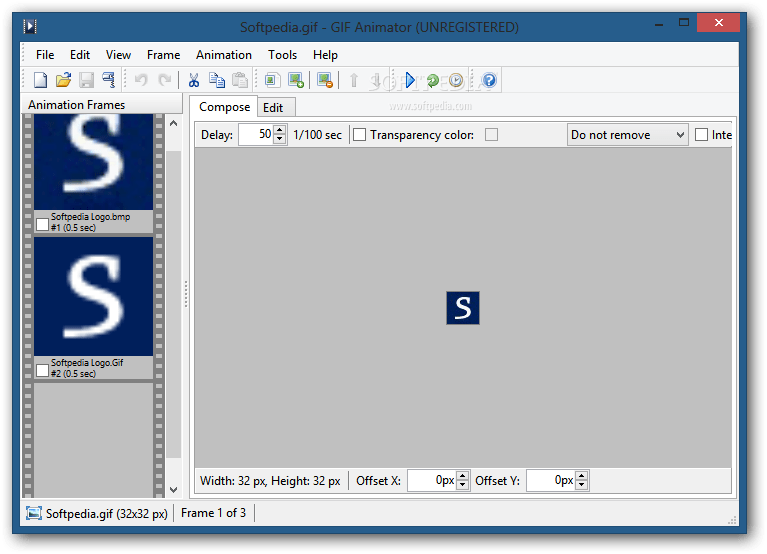Click the S logo in the canvas
The image size is (767, 554).
pos(463,308)
